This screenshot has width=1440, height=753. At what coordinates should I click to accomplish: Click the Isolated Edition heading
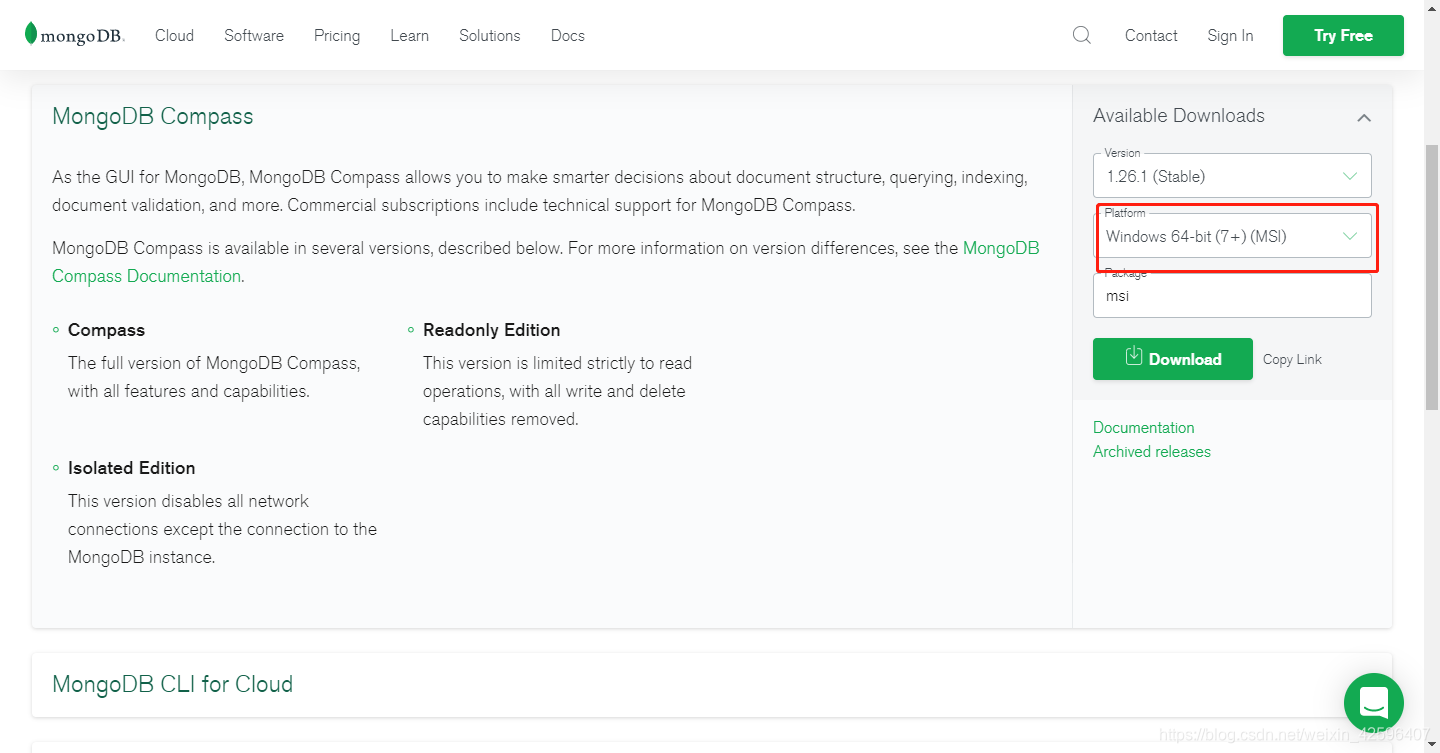[x=131, y=468]
